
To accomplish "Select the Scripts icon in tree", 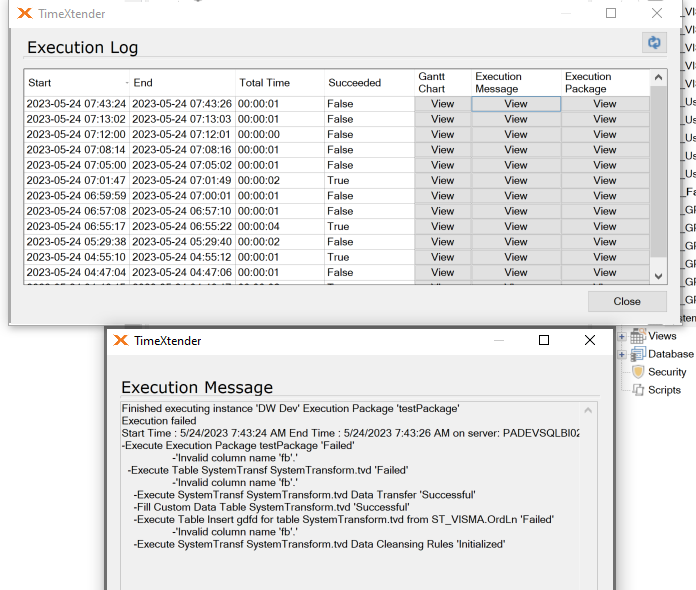I will coord(638,390).
